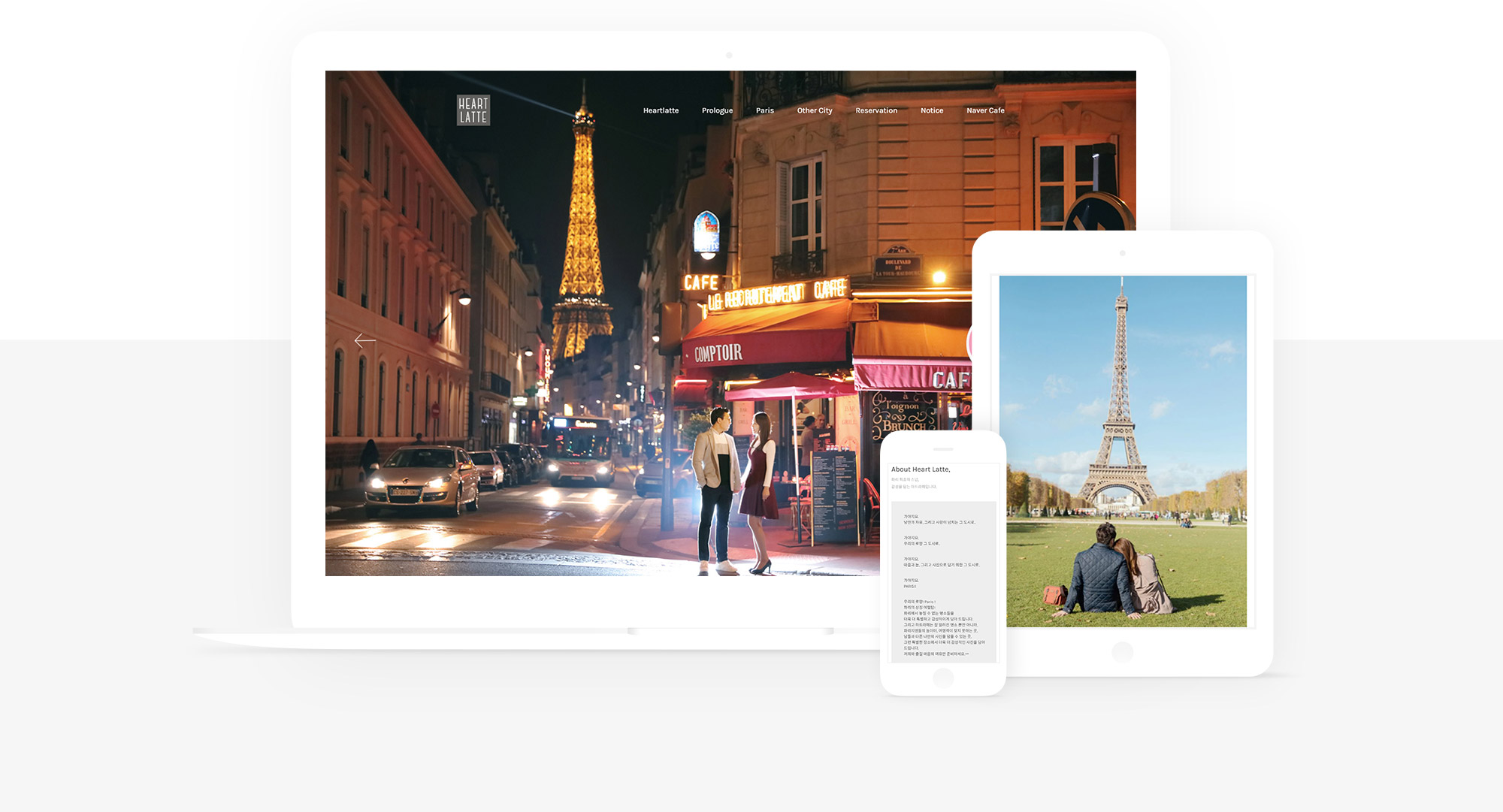
Task: Visit the Naver Cafe link
Action: (x=985, y=110)
